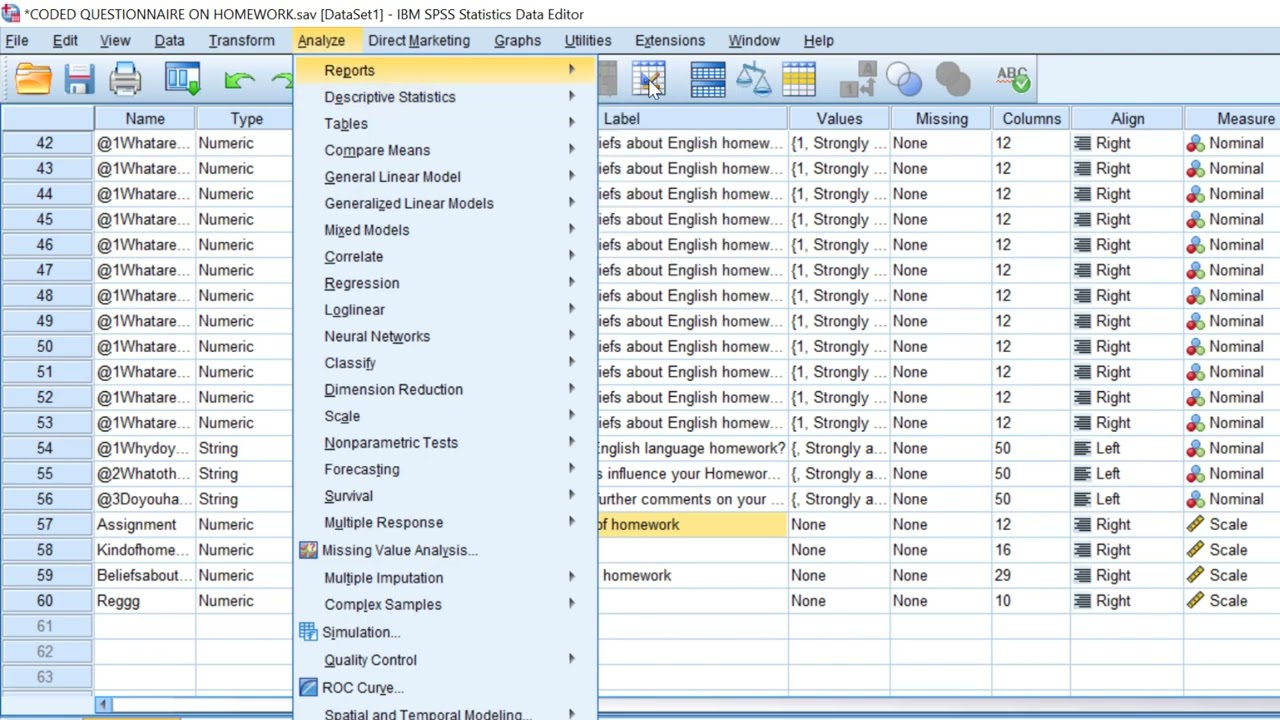
Task: Click the 'String' type cell in row 55
Action: tap(245, 474)
